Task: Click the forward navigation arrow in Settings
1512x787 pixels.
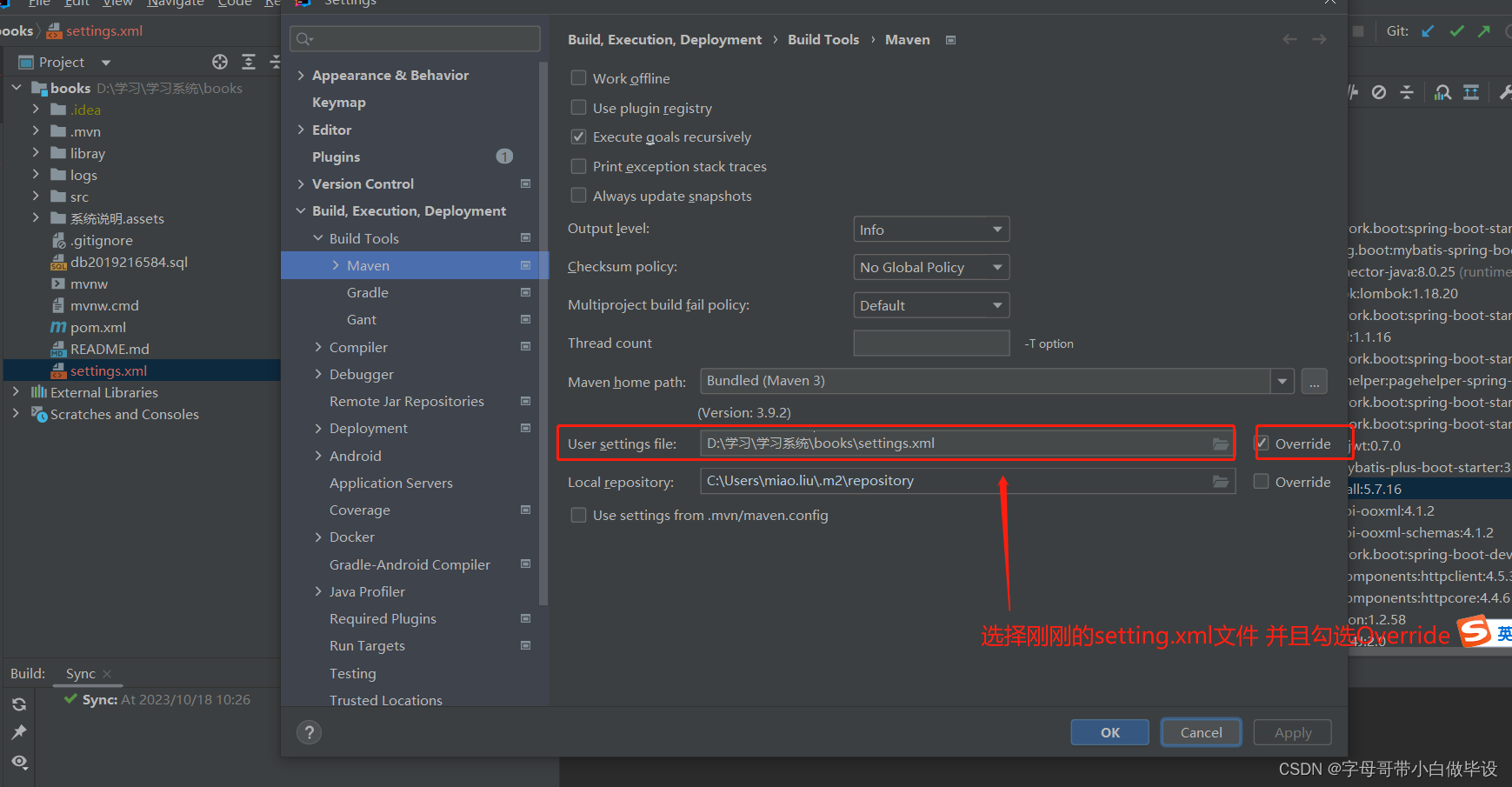Action: click(x=1319, y=39)
